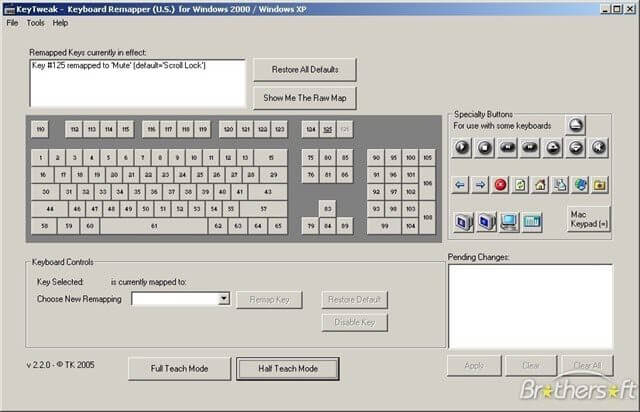640x412 pixels.
Task: Select the Enter key numbered 43
Action: (268, 192)
